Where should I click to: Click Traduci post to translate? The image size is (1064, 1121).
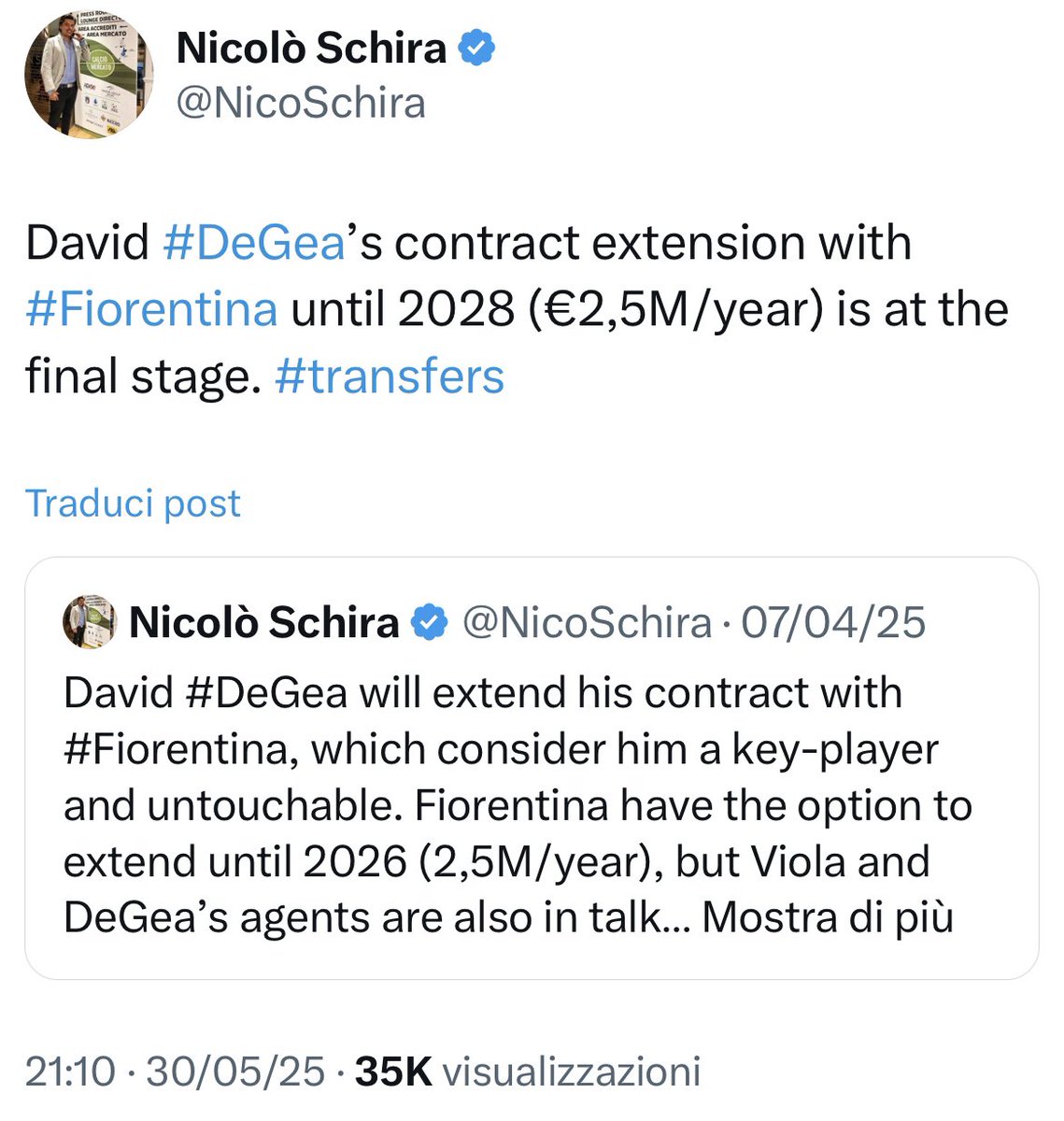click(x=133, y=504)
